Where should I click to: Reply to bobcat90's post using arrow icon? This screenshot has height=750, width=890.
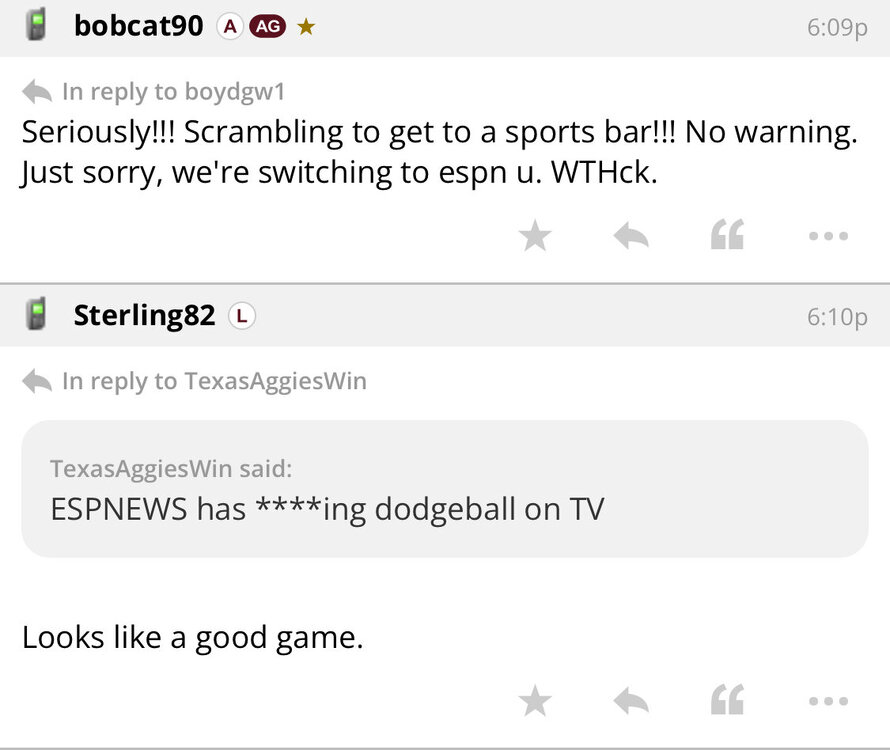(630, 237)
